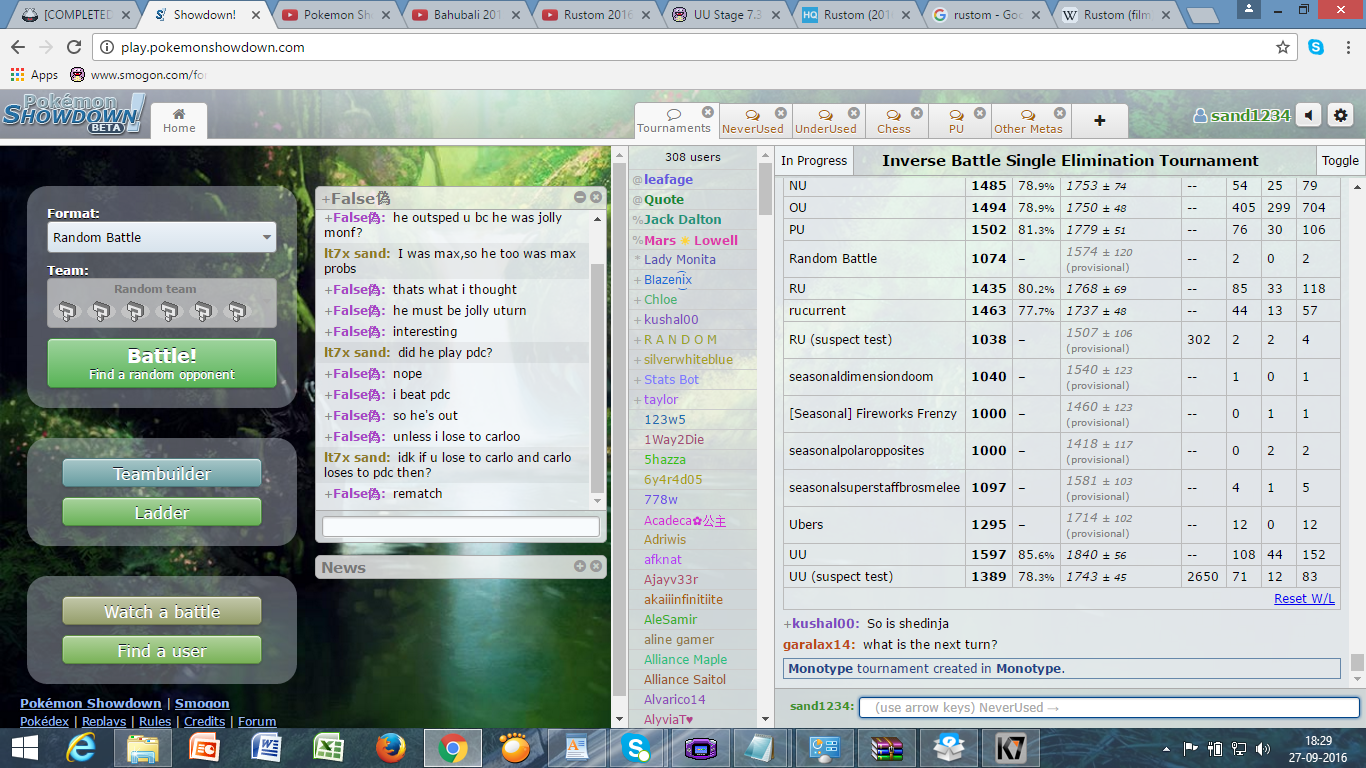Open the Format dropdown showing Random Battle
Viewport: 1366px width, 768px height.
[162, 237]
